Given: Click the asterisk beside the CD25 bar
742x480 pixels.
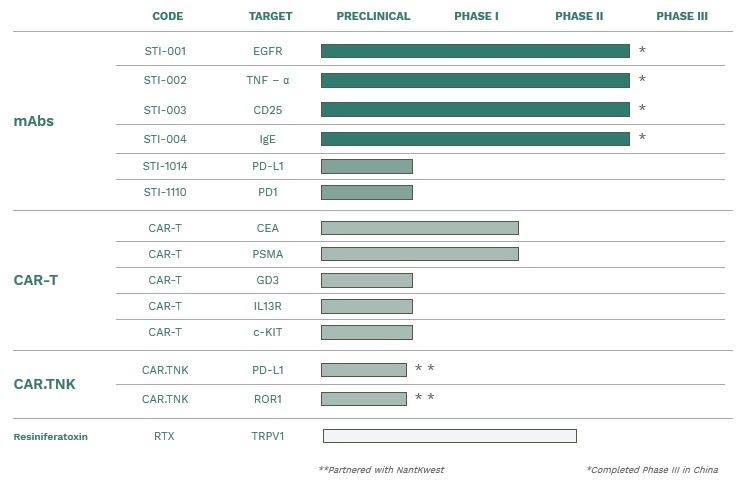Looking at the screenshot, I should 642,109.
